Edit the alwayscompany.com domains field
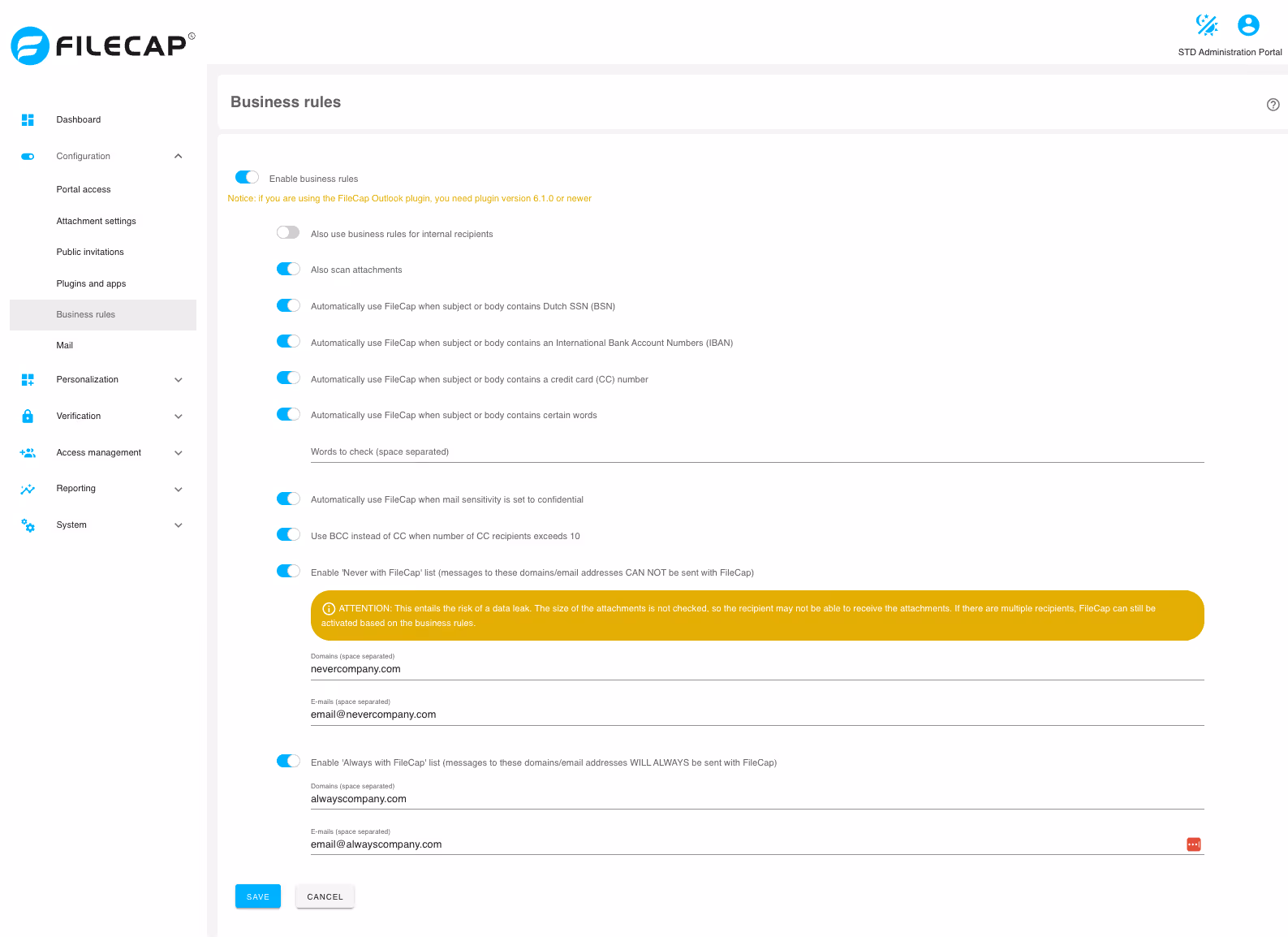 tap(757, 800)
